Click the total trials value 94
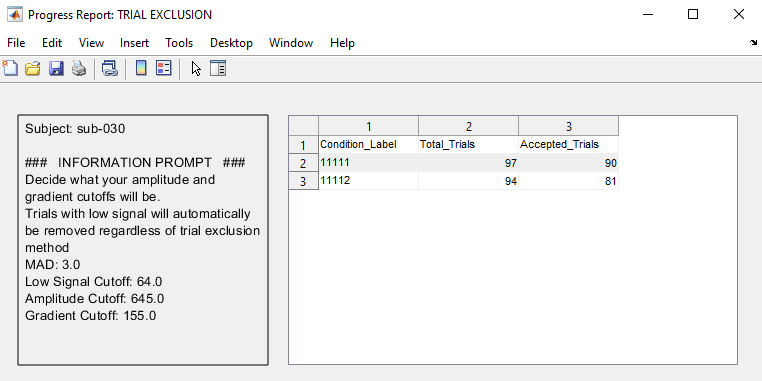This screenshot has width=762, height=381. point(468,181)
